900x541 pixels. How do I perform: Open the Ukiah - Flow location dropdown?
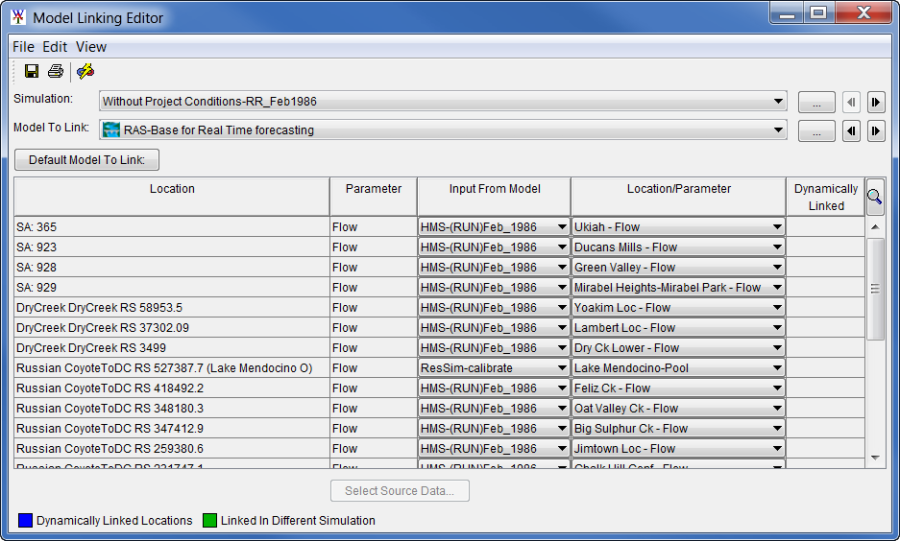pyautogui.click(x=678, y=227)
